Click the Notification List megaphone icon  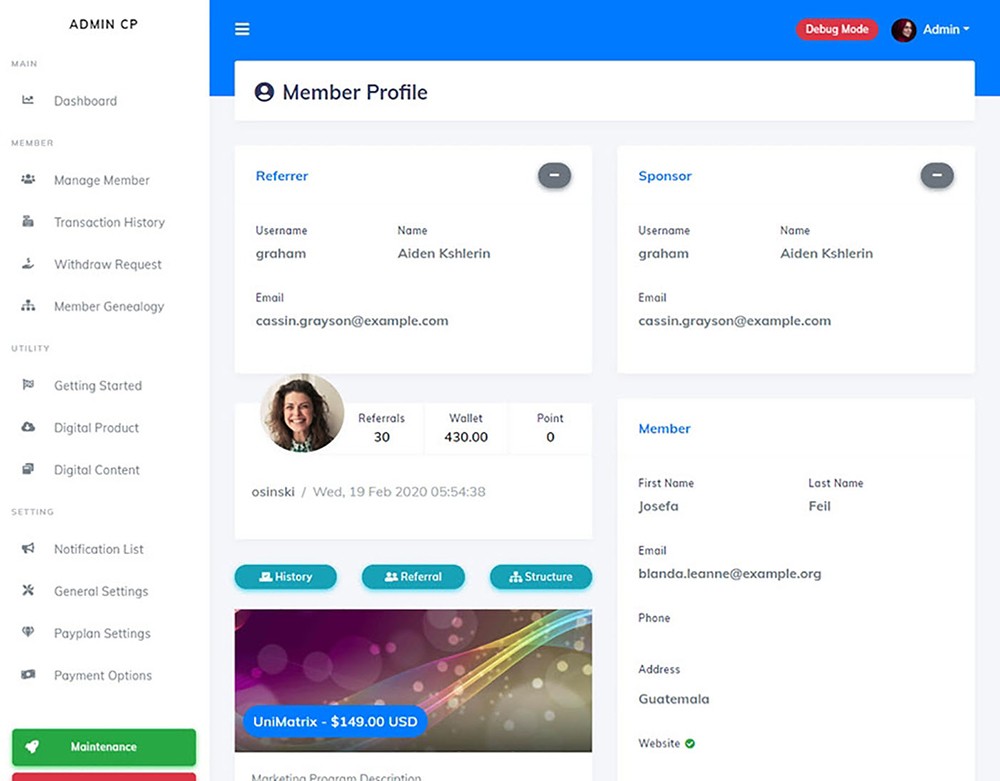[x=28, y=548]
